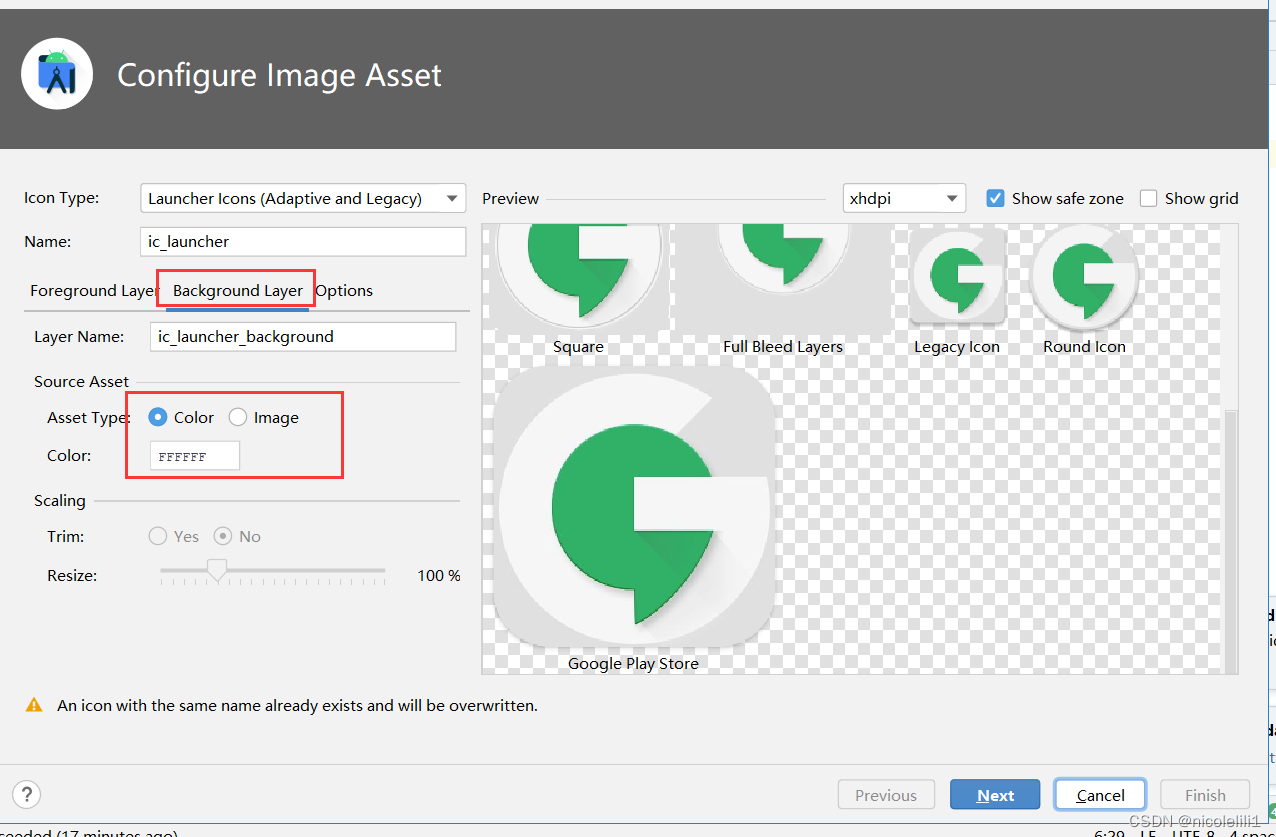This screenshot has height=837, width=1276.
Task: Select Trim No radio button
Action: 224,536
